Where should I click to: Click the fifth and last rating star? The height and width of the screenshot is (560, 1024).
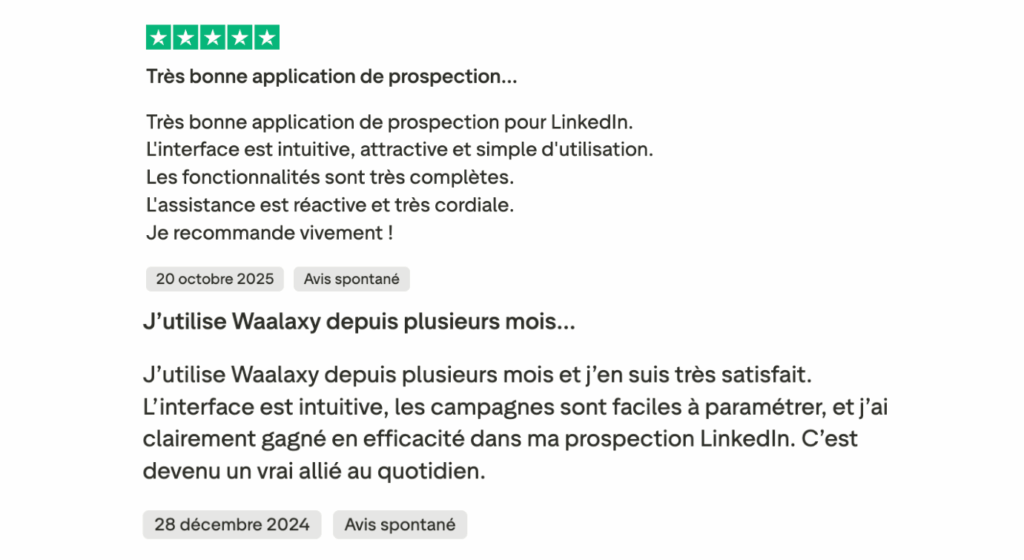(x=266, y=38)
